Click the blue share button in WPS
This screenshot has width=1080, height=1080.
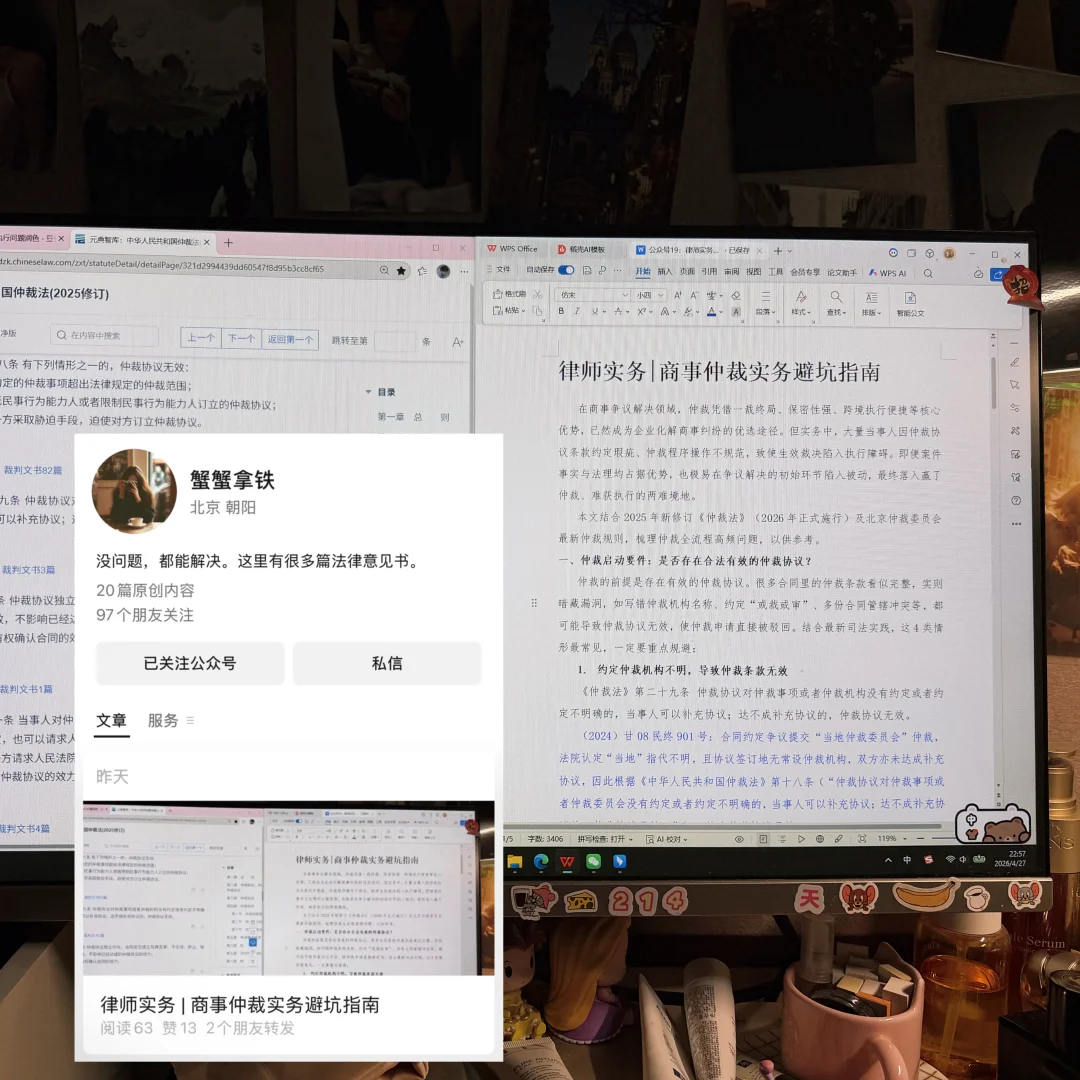(x=997, y=274)
